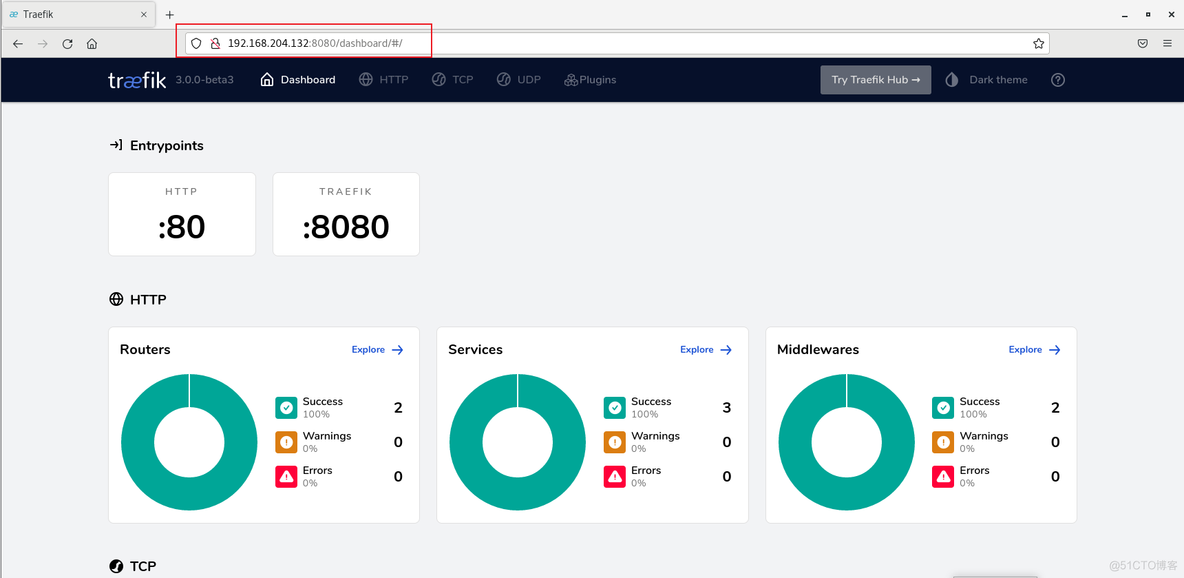Click the browser reload icon

pos(67,44)
